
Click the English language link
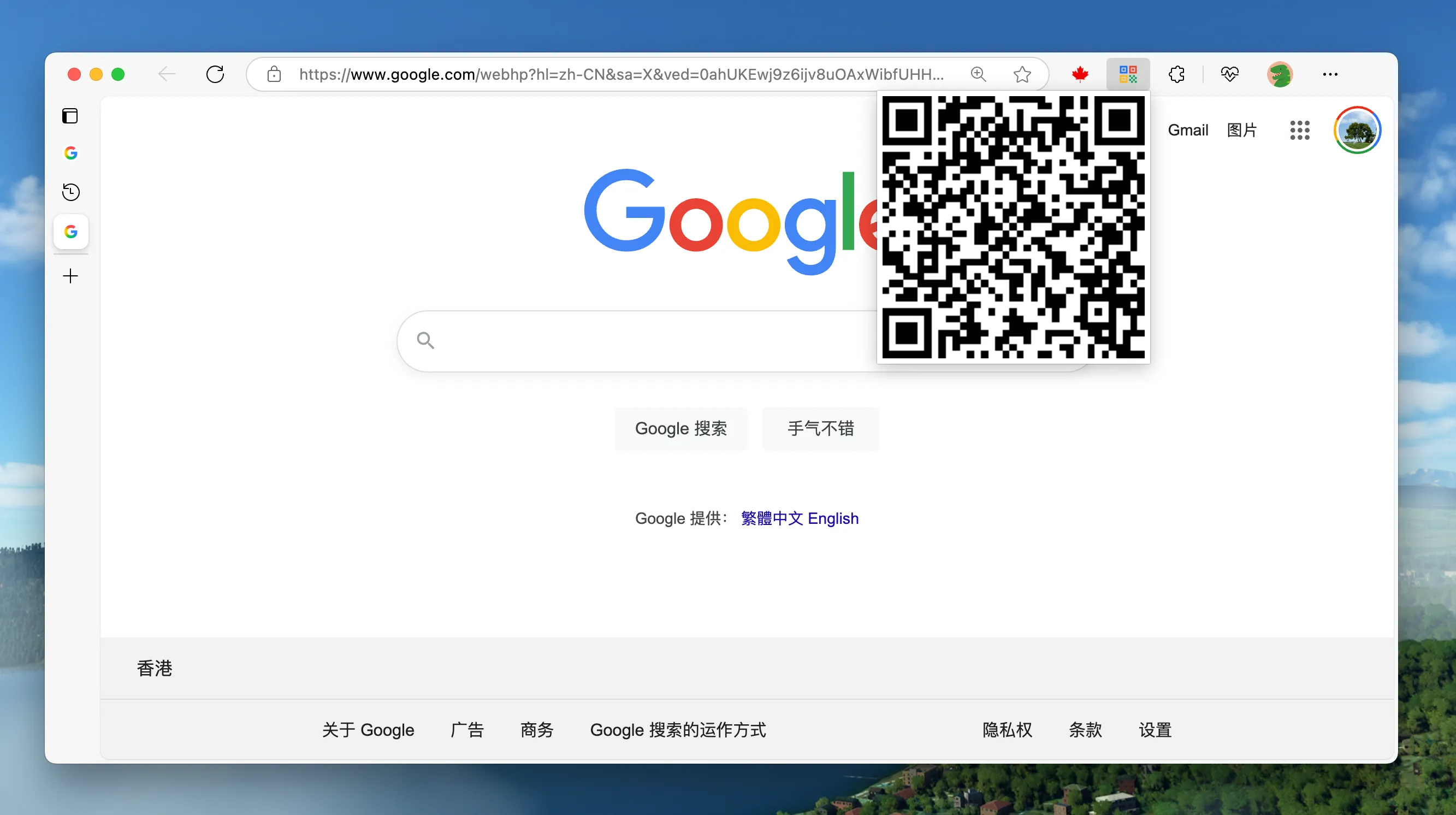point(832,518)
